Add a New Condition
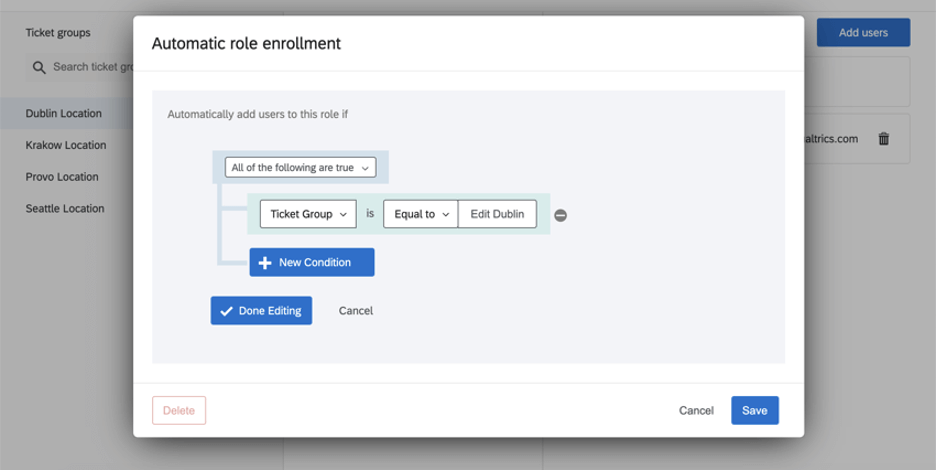Image resolution: width=936 pixels, height=470 pixels. [x=312, y=263]
